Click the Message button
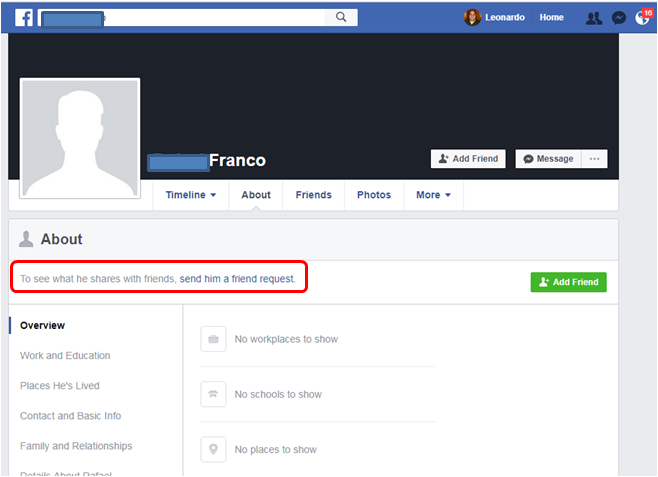This screenshot has height=477, width=658. point(548,159)
